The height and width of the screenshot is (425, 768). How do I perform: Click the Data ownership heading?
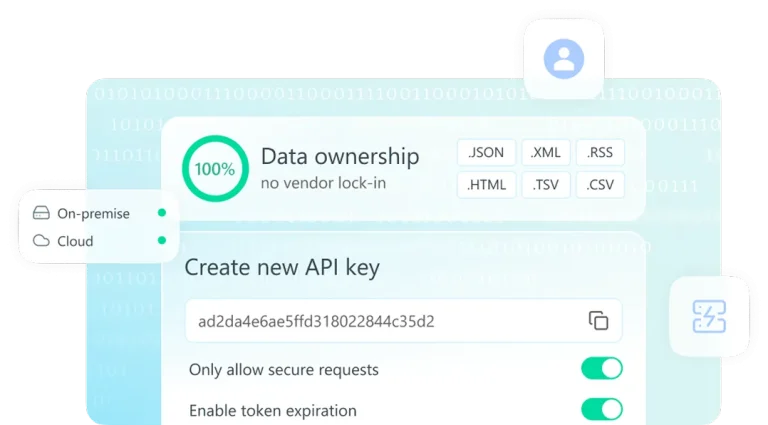[x=340, y=157]
